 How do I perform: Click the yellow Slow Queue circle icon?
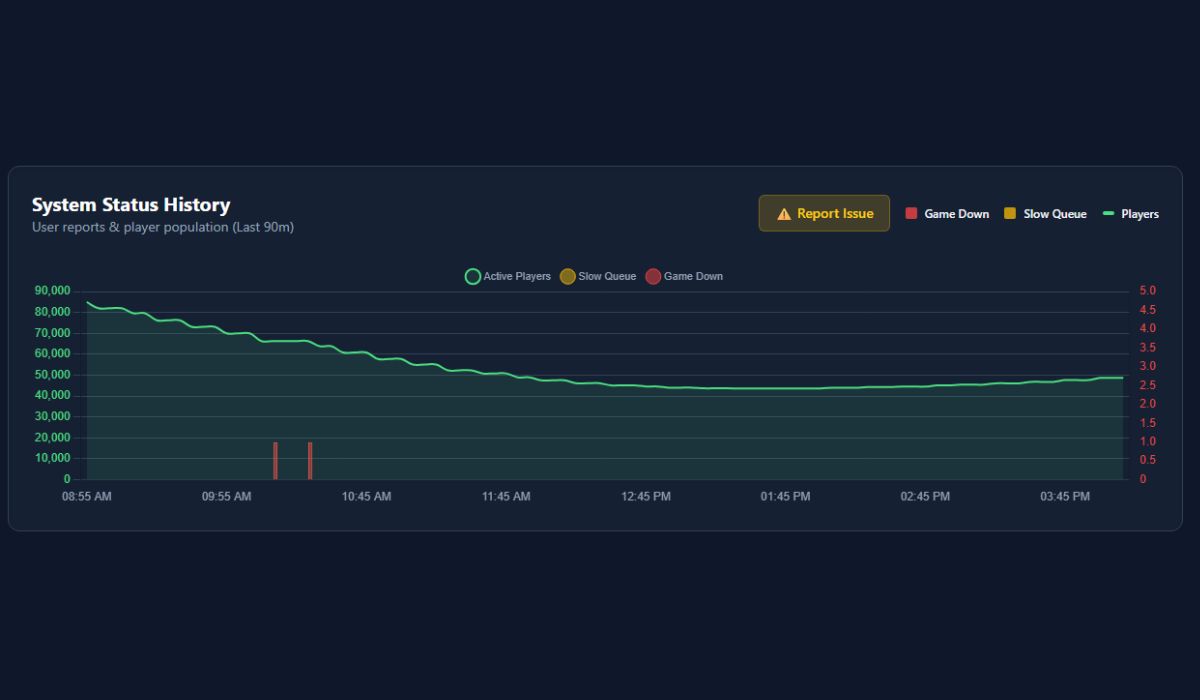pyautogui.click(x=568, y=276)
